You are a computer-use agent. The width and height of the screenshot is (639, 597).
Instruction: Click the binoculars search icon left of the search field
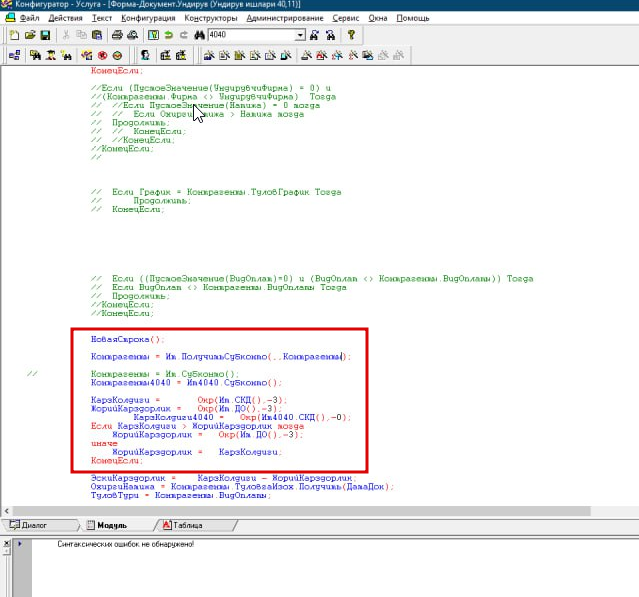pos(199,35)
